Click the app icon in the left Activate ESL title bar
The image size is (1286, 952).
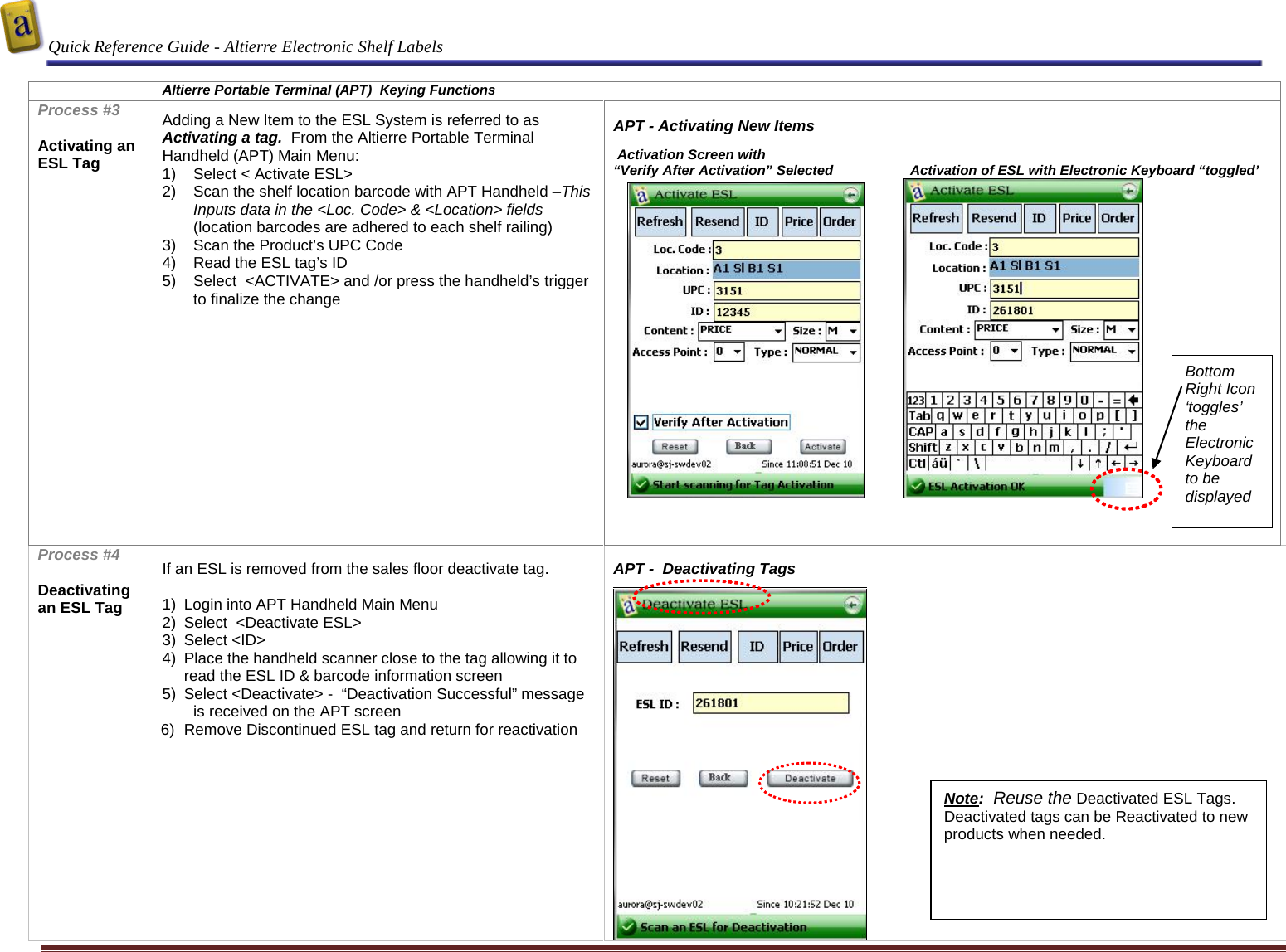point(641,195)
